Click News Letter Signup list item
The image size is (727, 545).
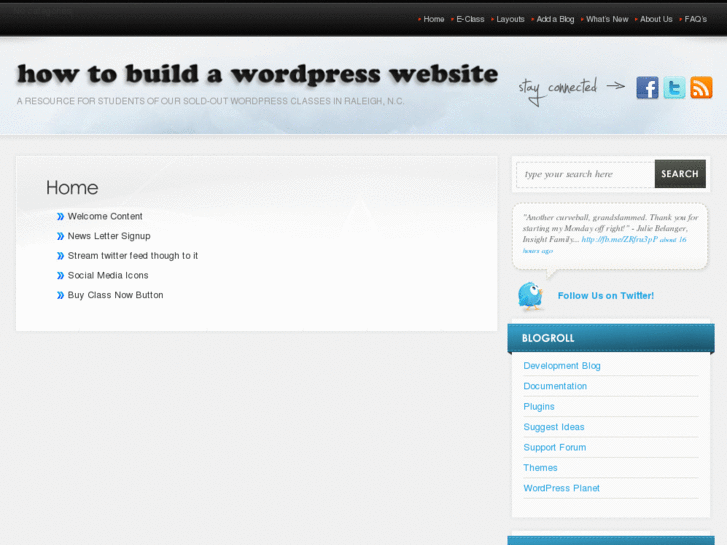pos(109,236)
